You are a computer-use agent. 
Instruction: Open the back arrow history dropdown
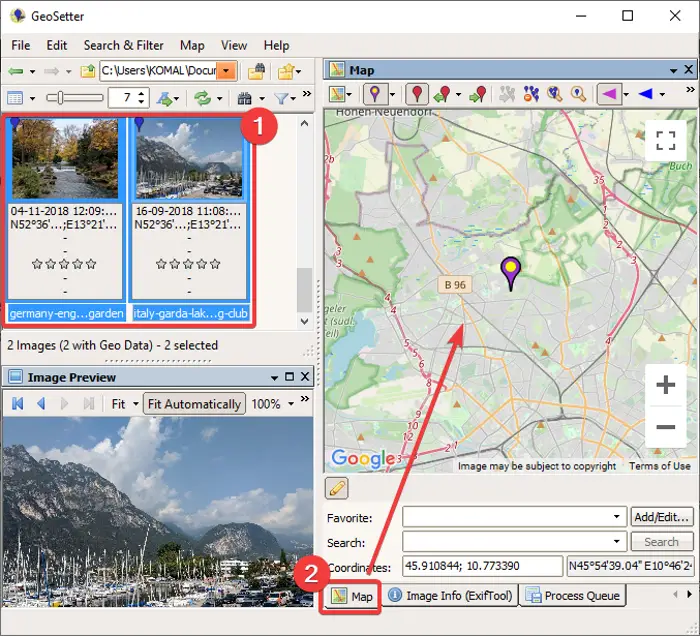click(x=33, y=71)
